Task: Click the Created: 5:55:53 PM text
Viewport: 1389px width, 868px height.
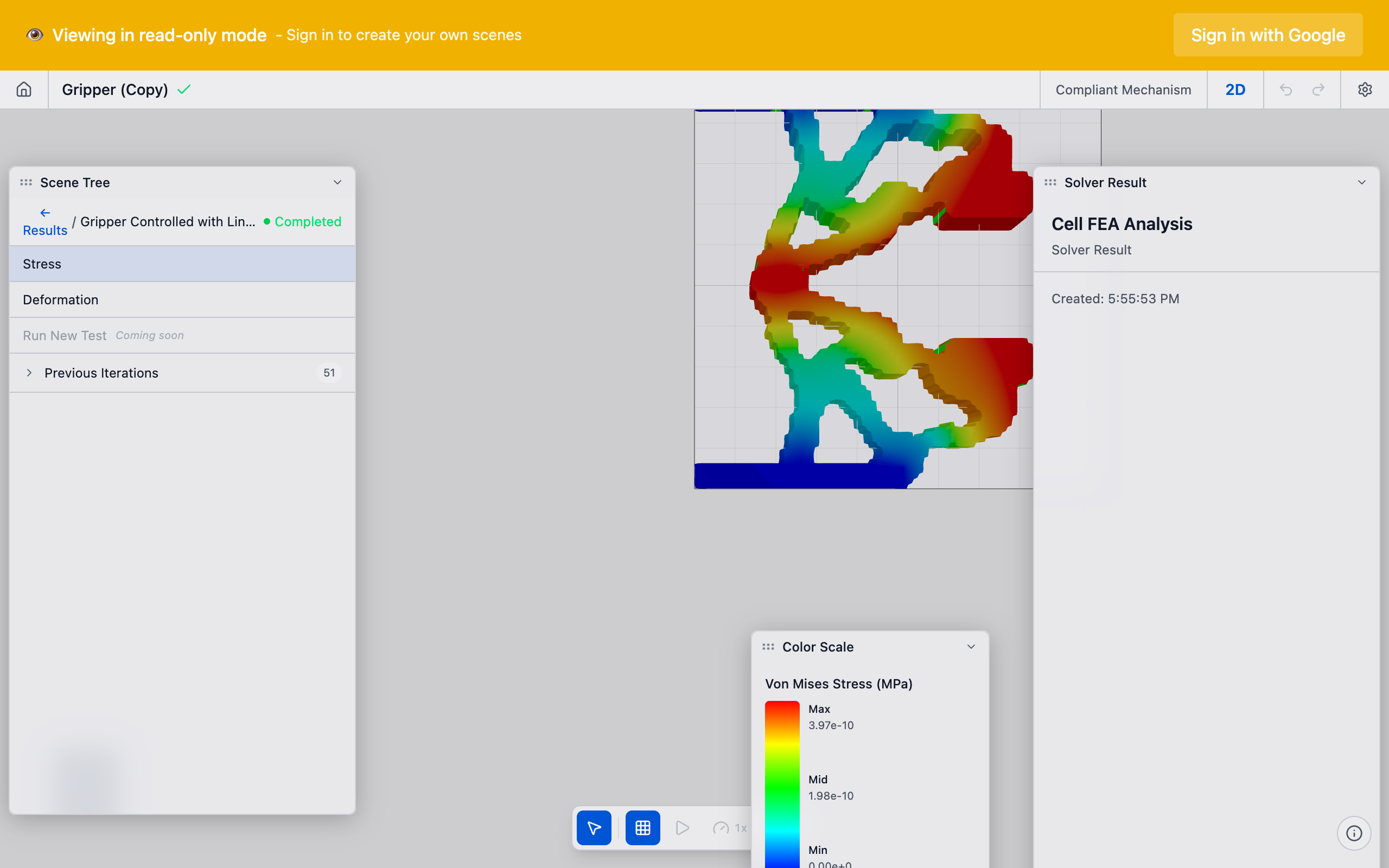Action: click(1114, 298)
